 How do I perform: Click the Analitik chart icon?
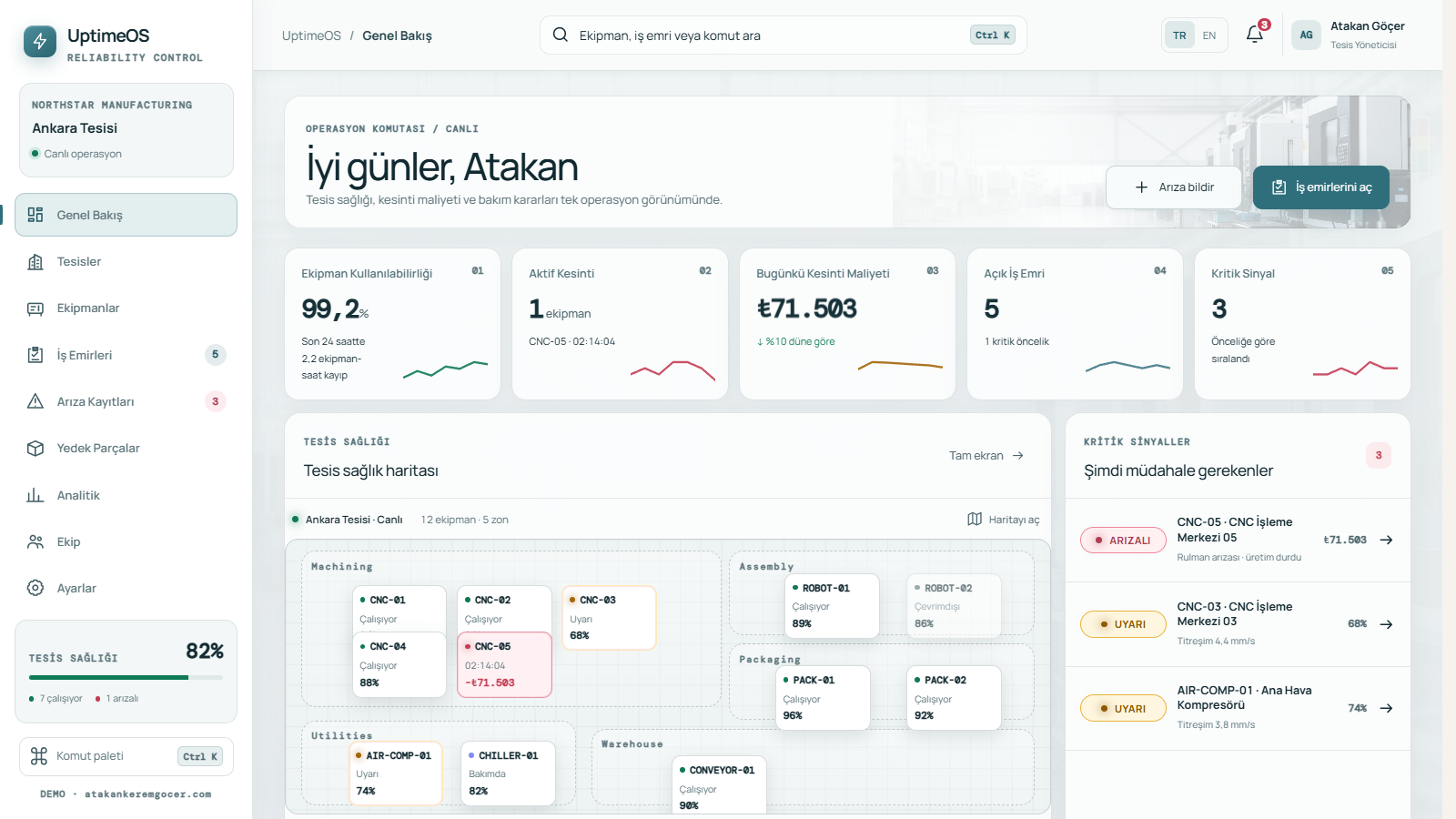click(35, 495)
